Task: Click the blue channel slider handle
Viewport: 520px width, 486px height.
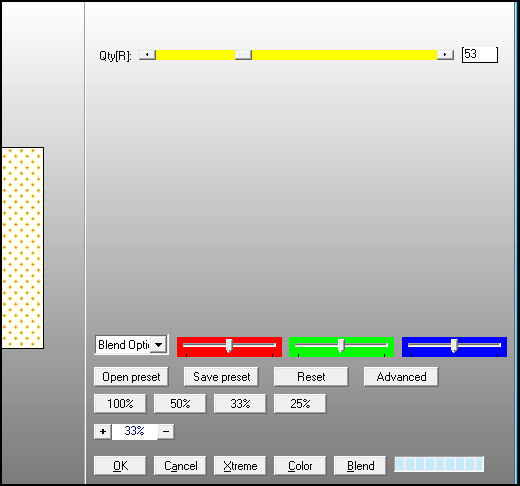Action: coord(454,346)
